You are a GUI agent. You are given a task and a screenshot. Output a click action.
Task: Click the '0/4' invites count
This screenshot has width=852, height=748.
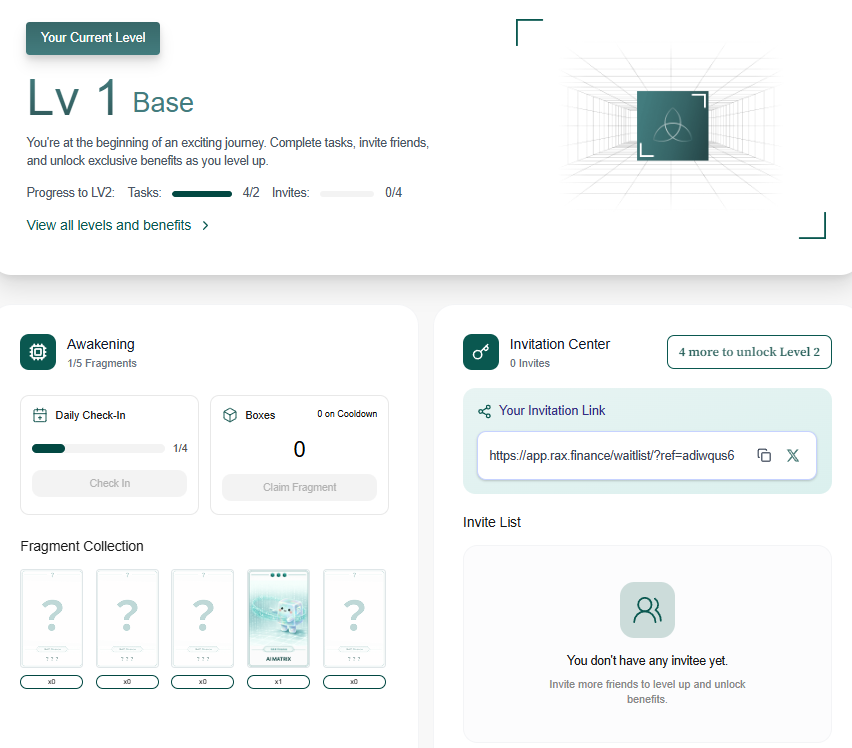point(393,193)
